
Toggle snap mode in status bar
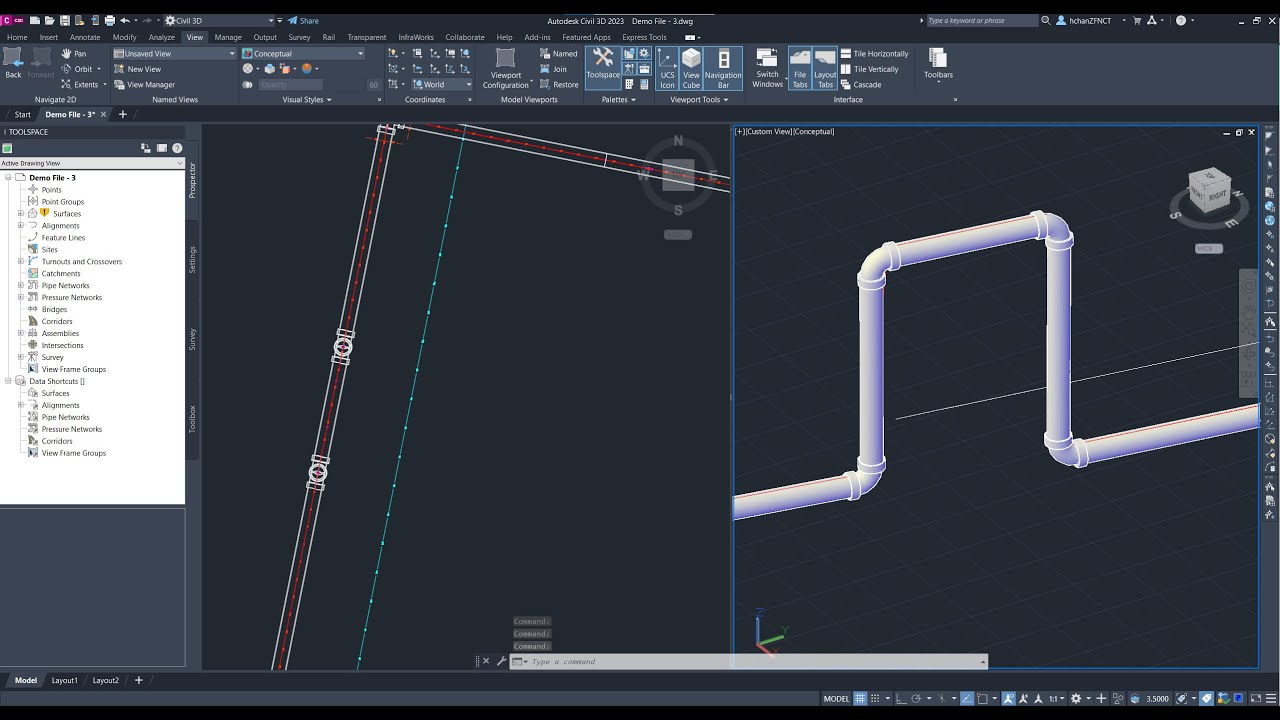coord(875,699)
